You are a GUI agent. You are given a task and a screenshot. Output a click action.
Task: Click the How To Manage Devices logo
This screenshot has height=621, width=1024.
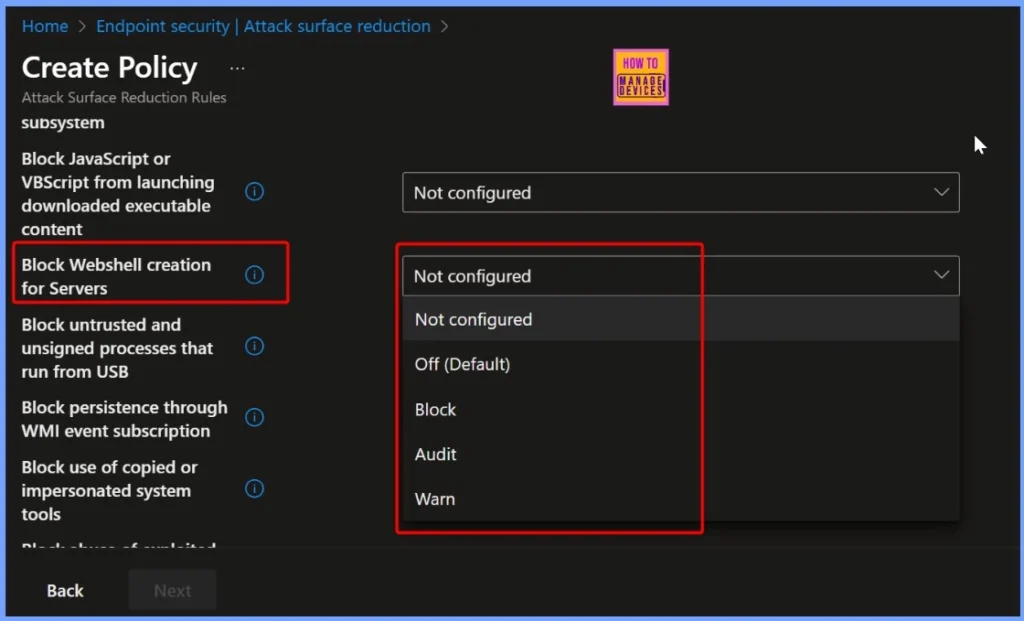640,77
